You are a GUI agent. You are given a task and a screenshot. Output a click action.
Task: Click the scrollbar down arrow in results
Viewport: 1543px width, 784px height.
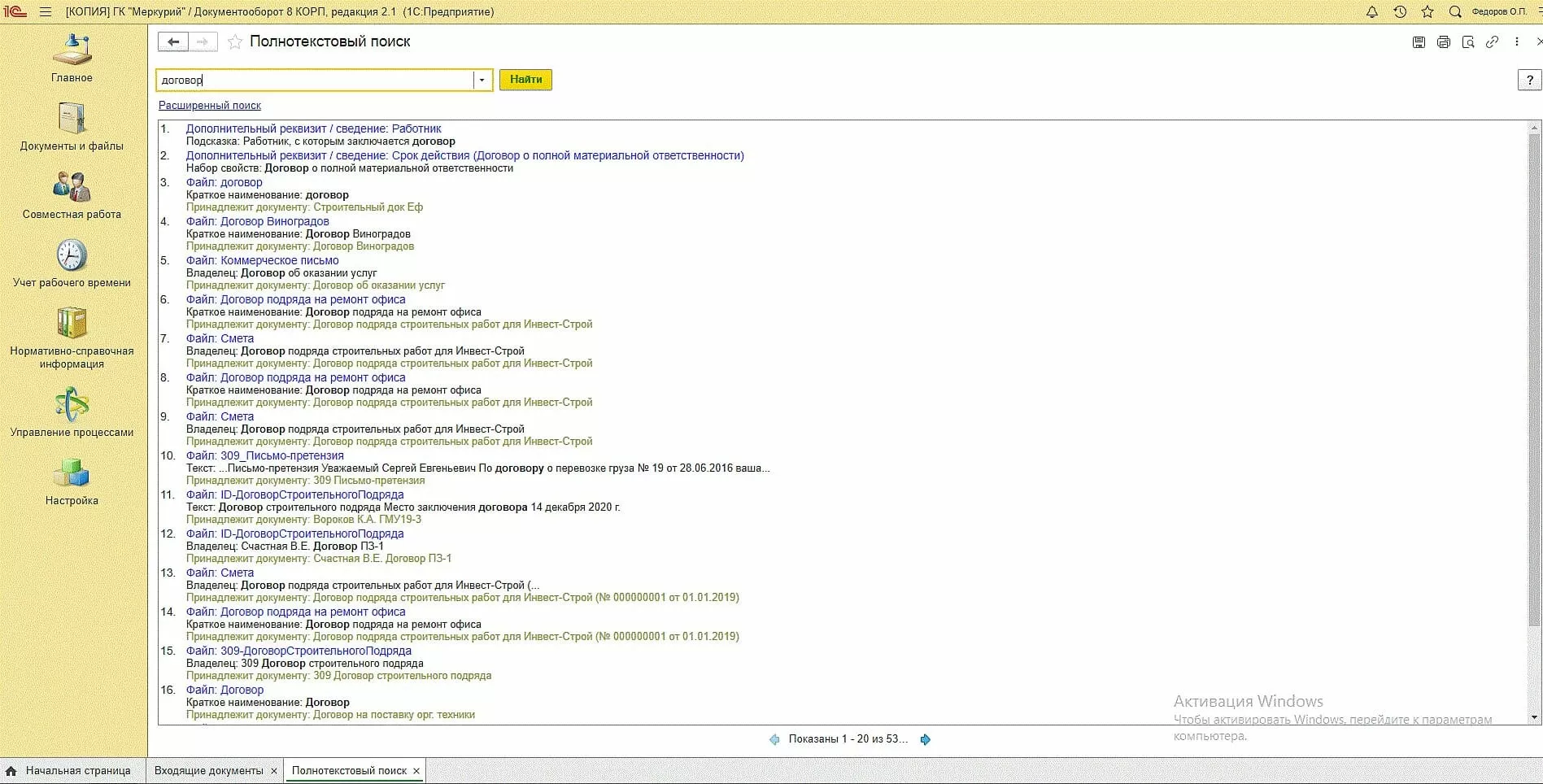click(x=1535, y=718)
